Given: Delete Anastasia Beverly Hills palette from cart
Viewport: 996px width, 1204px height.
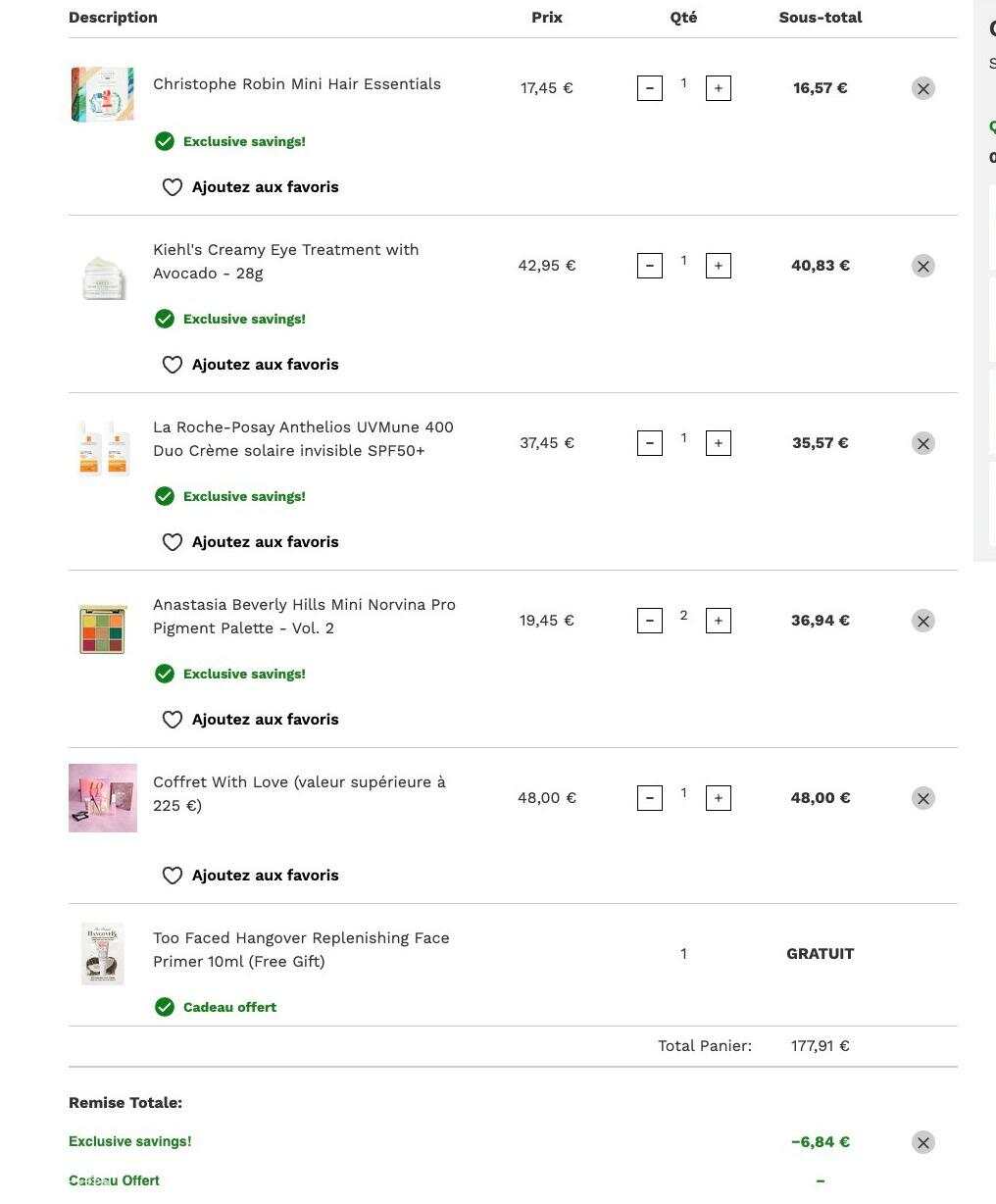Looking at the screenshot, I should point(922,621).
